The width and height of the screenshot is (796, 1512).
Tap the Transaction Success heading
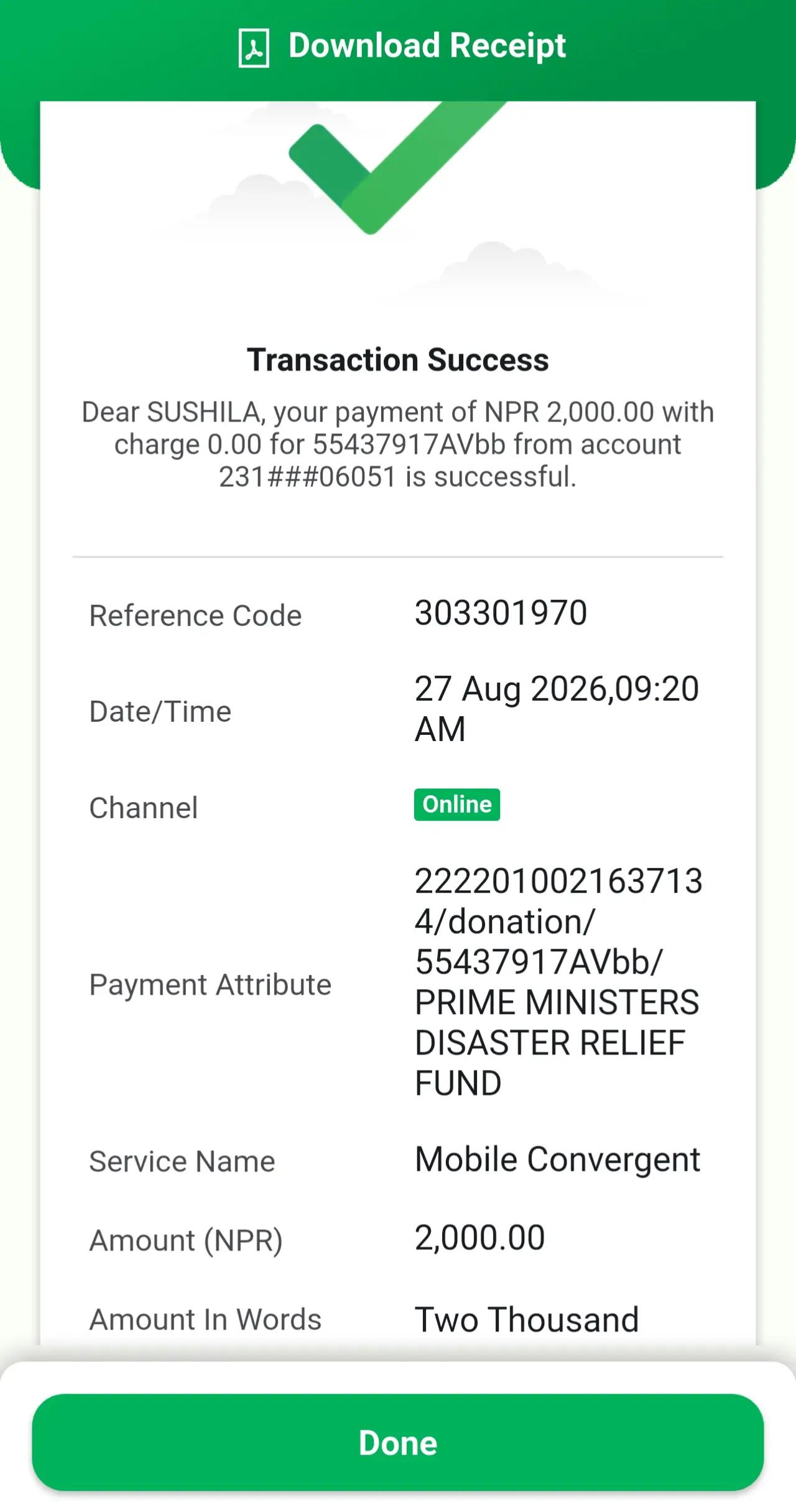click(x=398, y=360)
